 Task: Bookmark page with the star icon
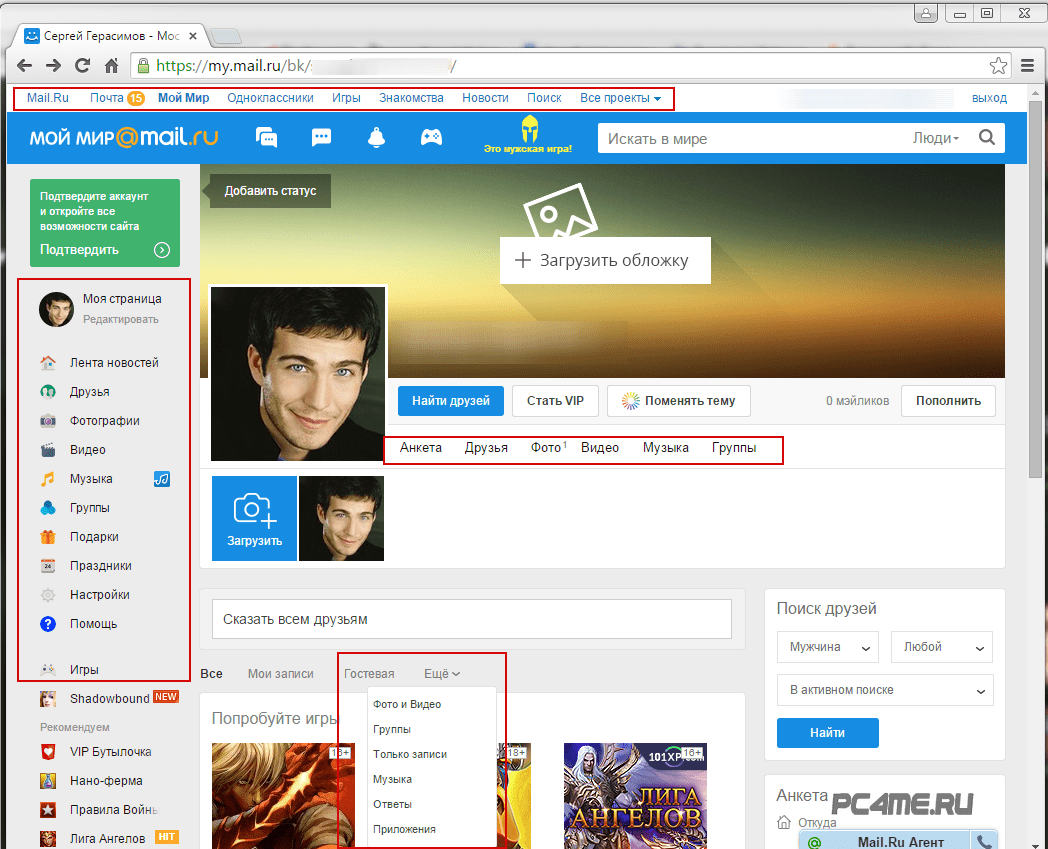998,66
